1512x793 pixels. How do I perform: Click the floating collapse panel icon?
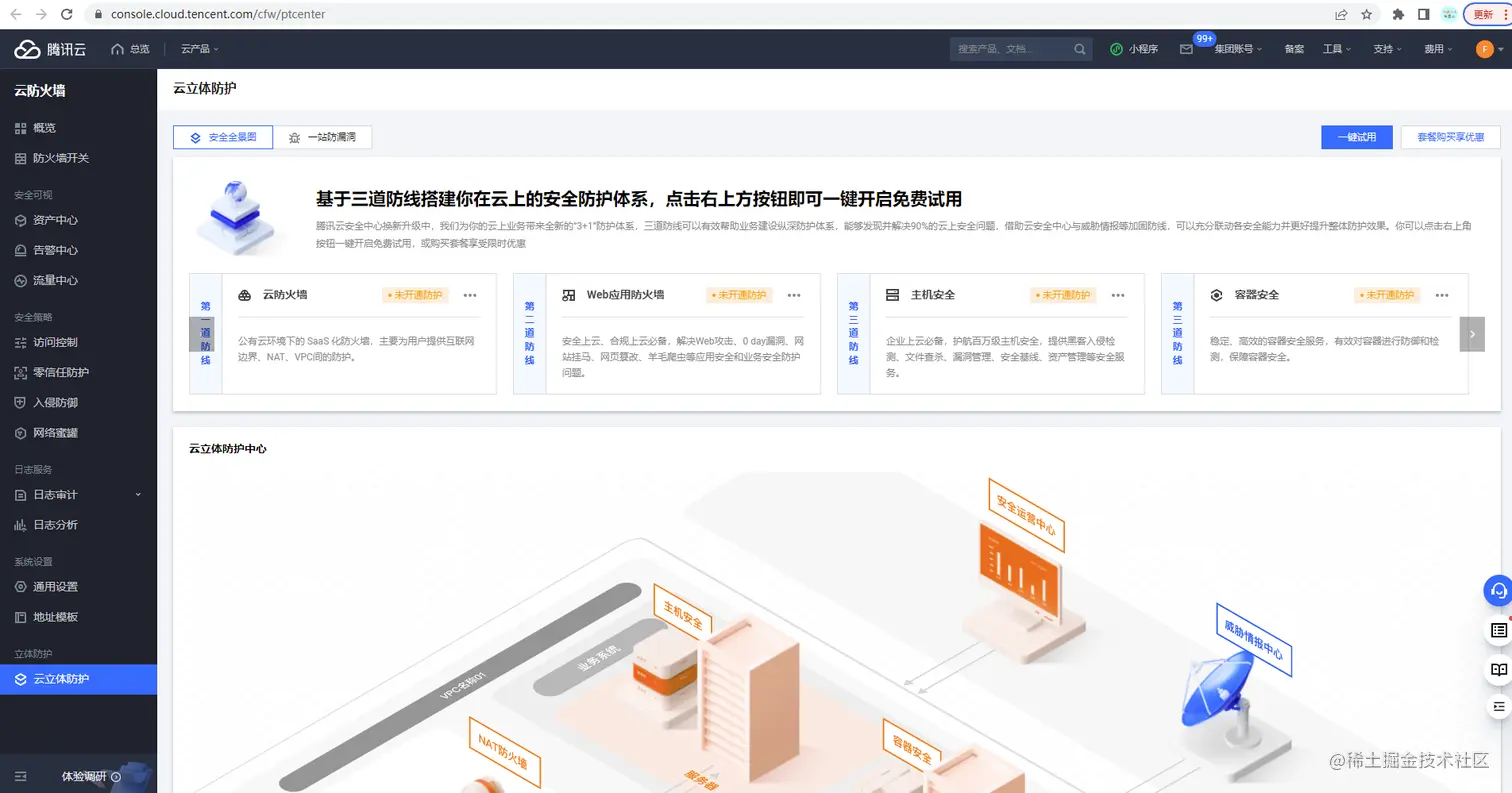click(x=1498, y=706)
